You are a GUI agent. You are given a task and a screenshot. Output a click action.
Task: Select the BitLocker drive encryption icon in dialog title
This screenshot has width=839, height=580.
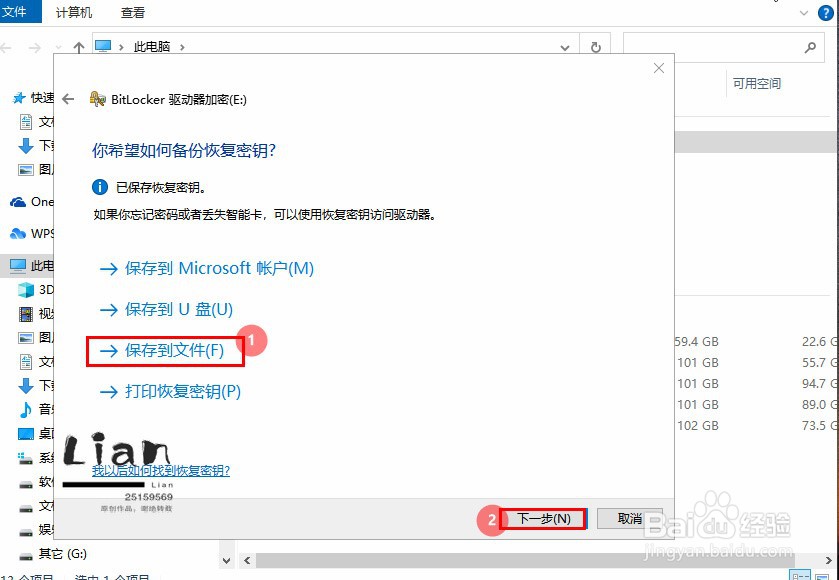click(97, 98)
